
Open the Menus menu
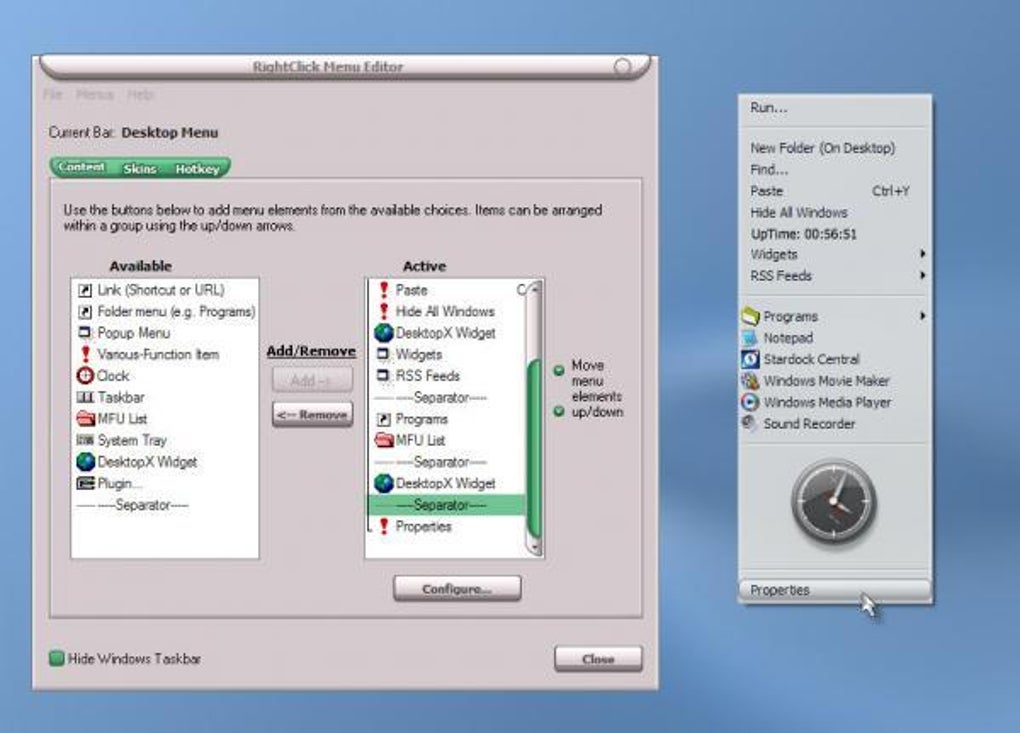click(x=95, y=95)
